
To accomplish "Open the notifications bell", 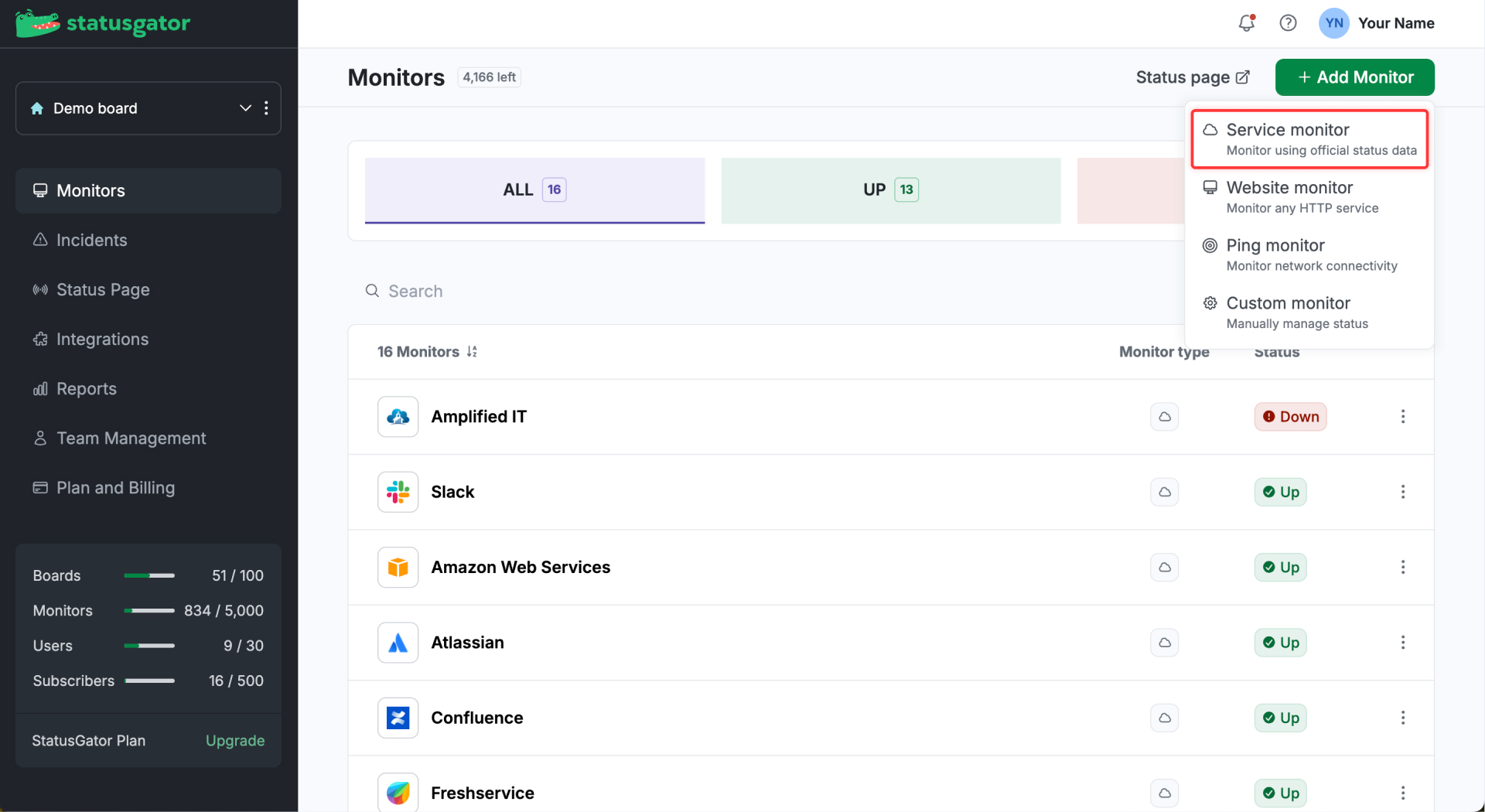I will [x=1246, y=23].
